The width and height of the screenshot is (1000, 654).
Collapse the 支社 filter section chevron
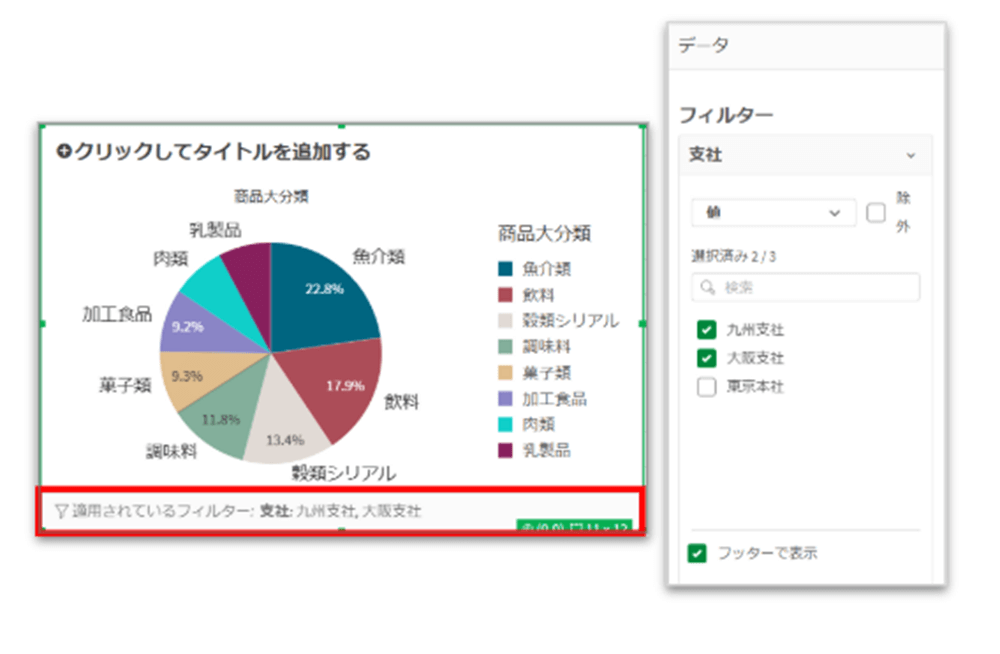coord(910,156)
